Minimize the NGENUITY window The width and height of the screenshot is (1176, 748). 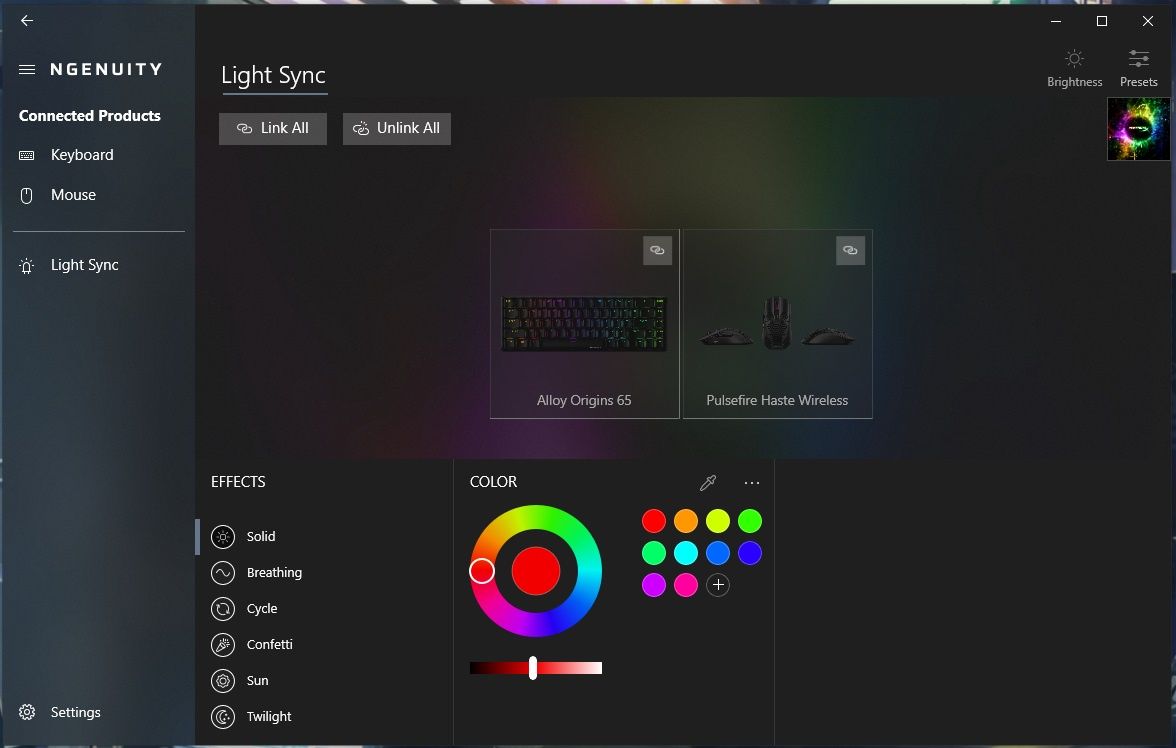click(x=1056, y=21)
